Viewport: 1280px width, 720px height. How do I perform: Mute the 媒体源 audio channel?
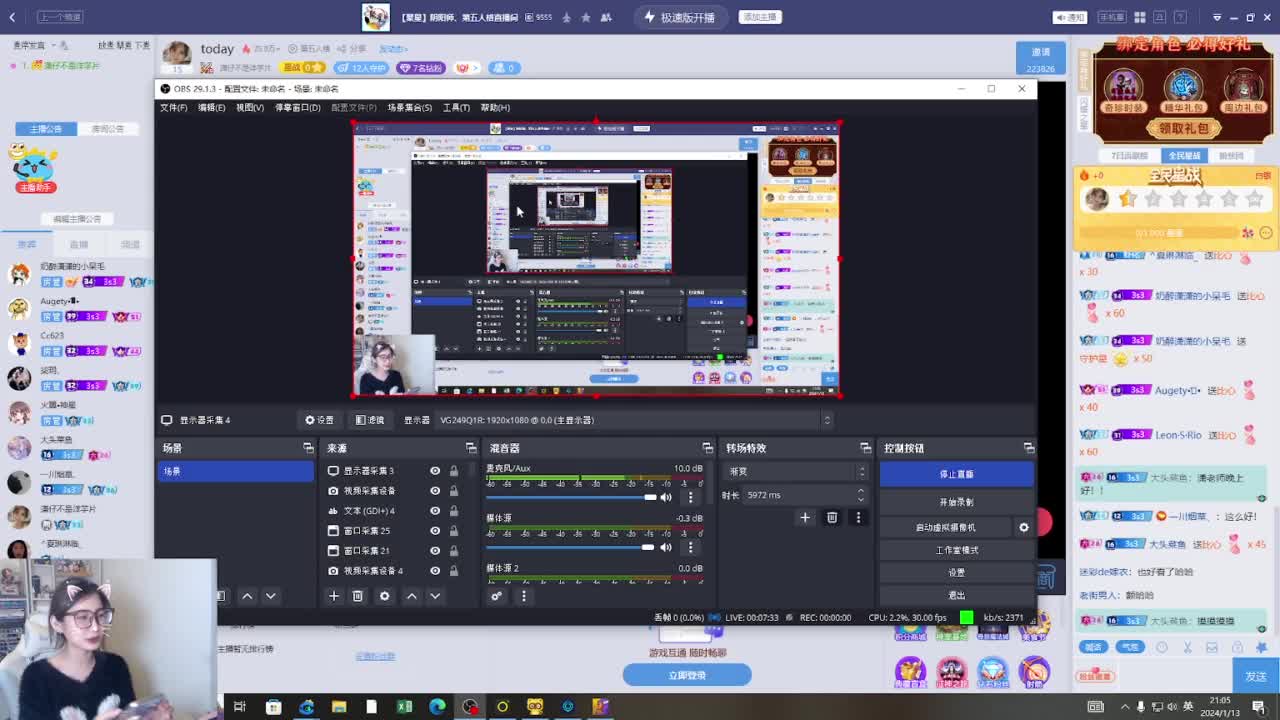[665, 547]
